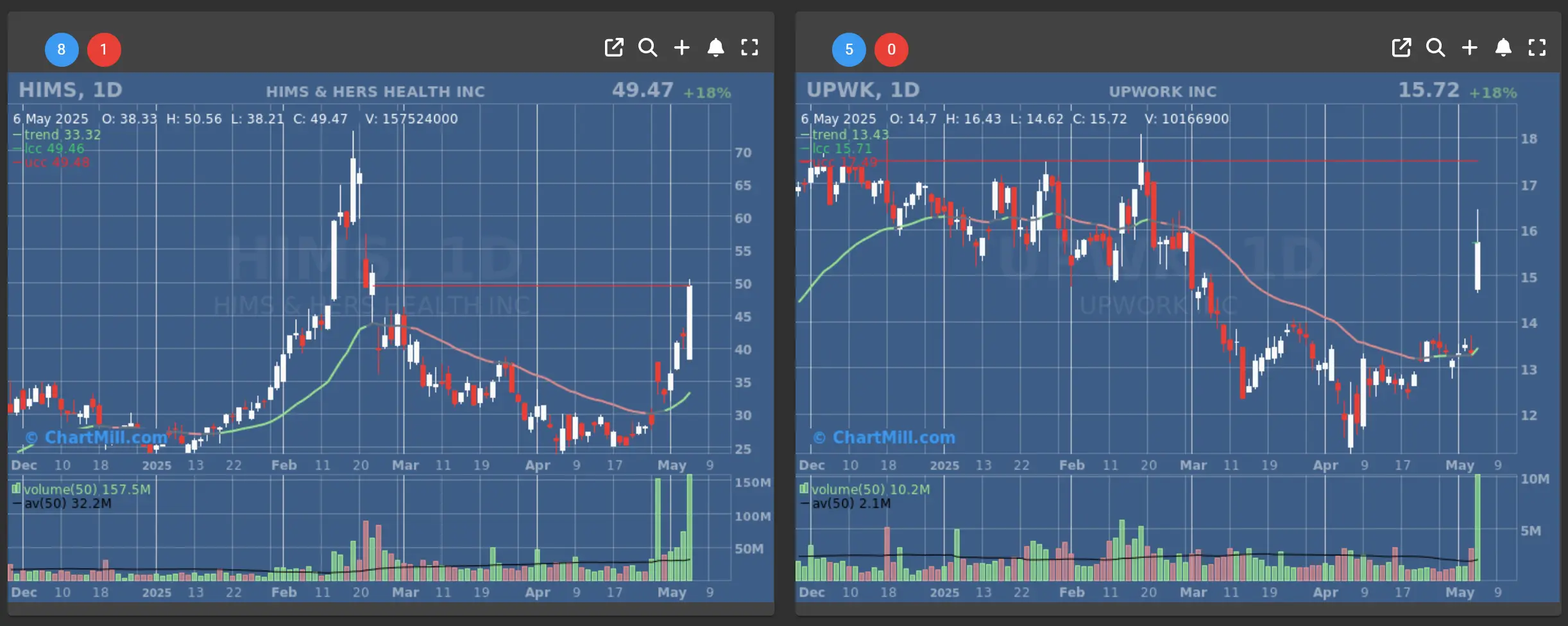Click the latest UPWK volume bar

point(1478,528)
